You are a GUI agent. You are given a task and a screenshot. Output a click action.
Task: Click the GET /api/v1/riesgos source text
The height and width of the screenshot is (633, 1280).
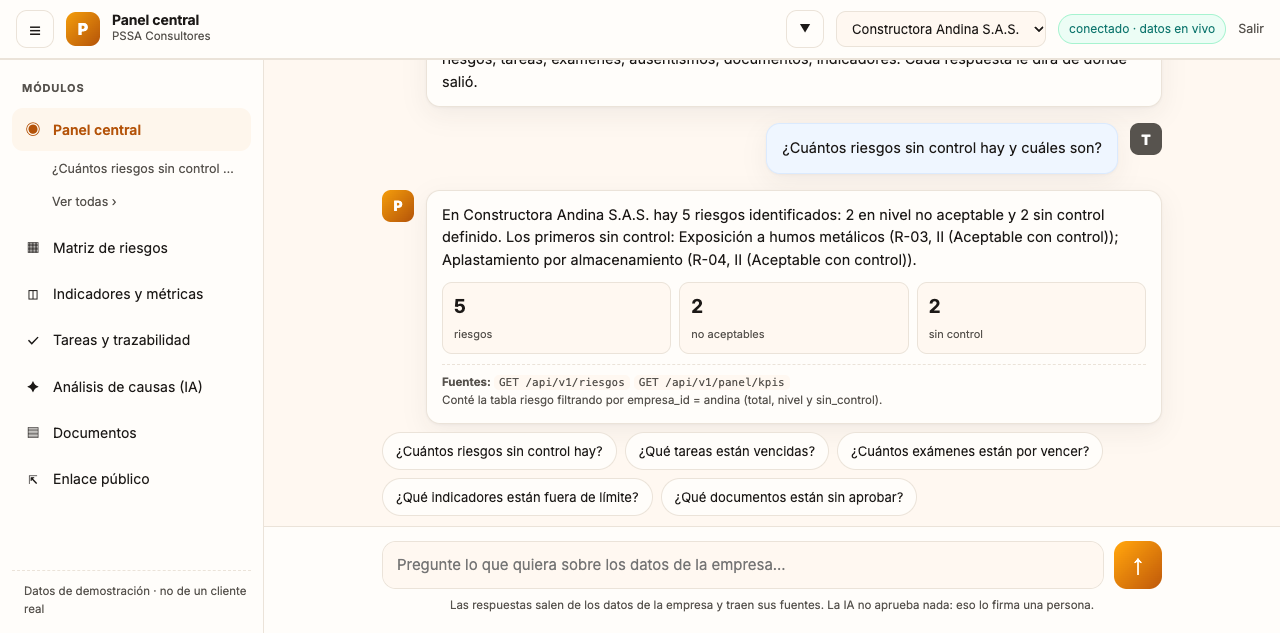point(562,382)
